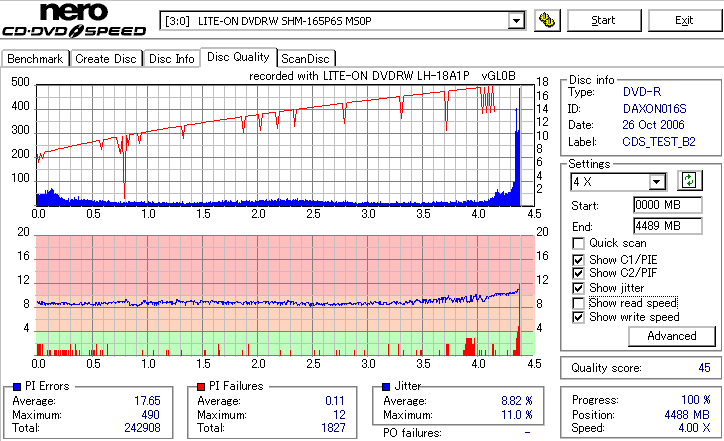724x441 pixels.
Task: Click PI Errors average 17.65
Action: coord(147,401)
